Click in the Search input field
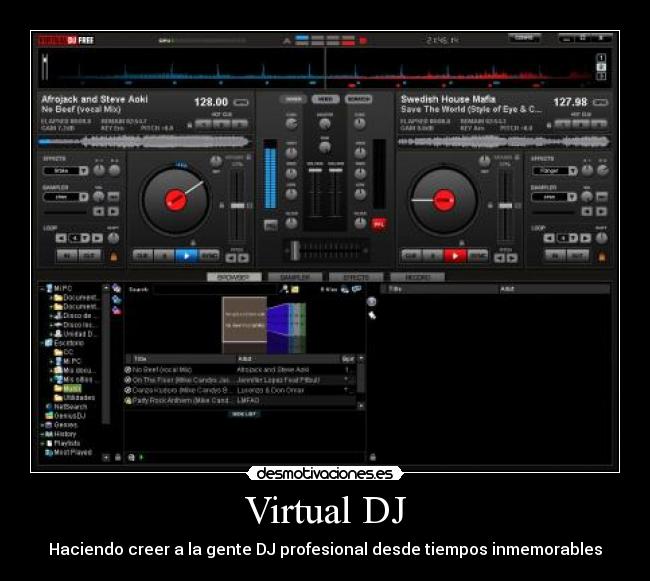 click(214, 289)
